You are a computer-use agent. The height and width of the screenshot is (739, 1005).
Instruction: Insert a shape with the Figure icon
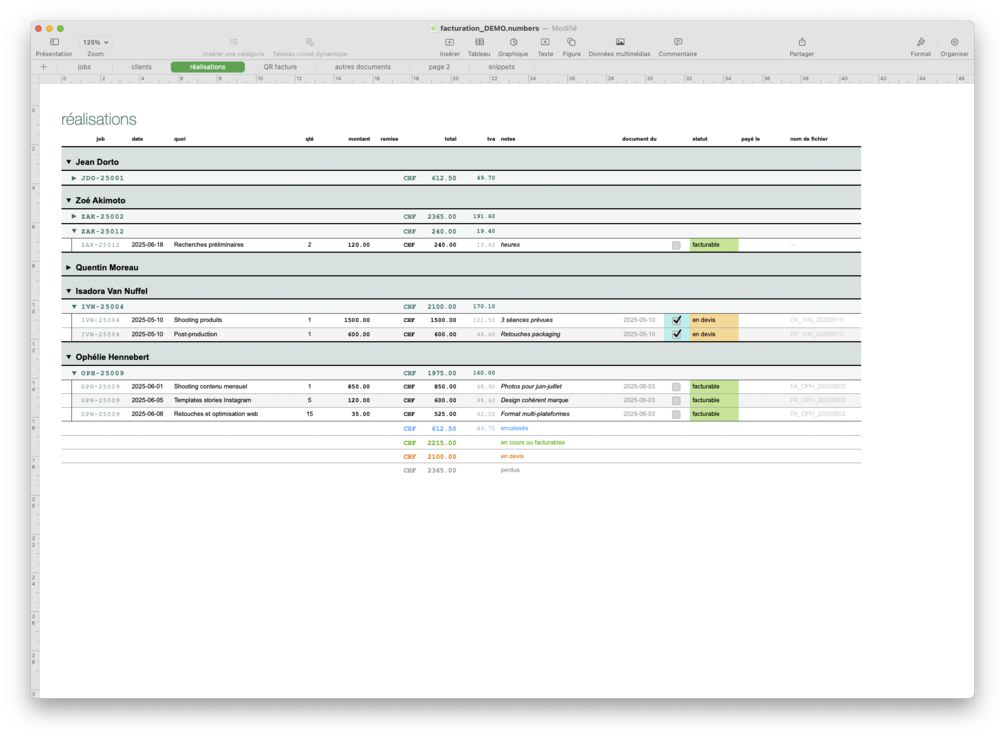(x=571, y=42)
